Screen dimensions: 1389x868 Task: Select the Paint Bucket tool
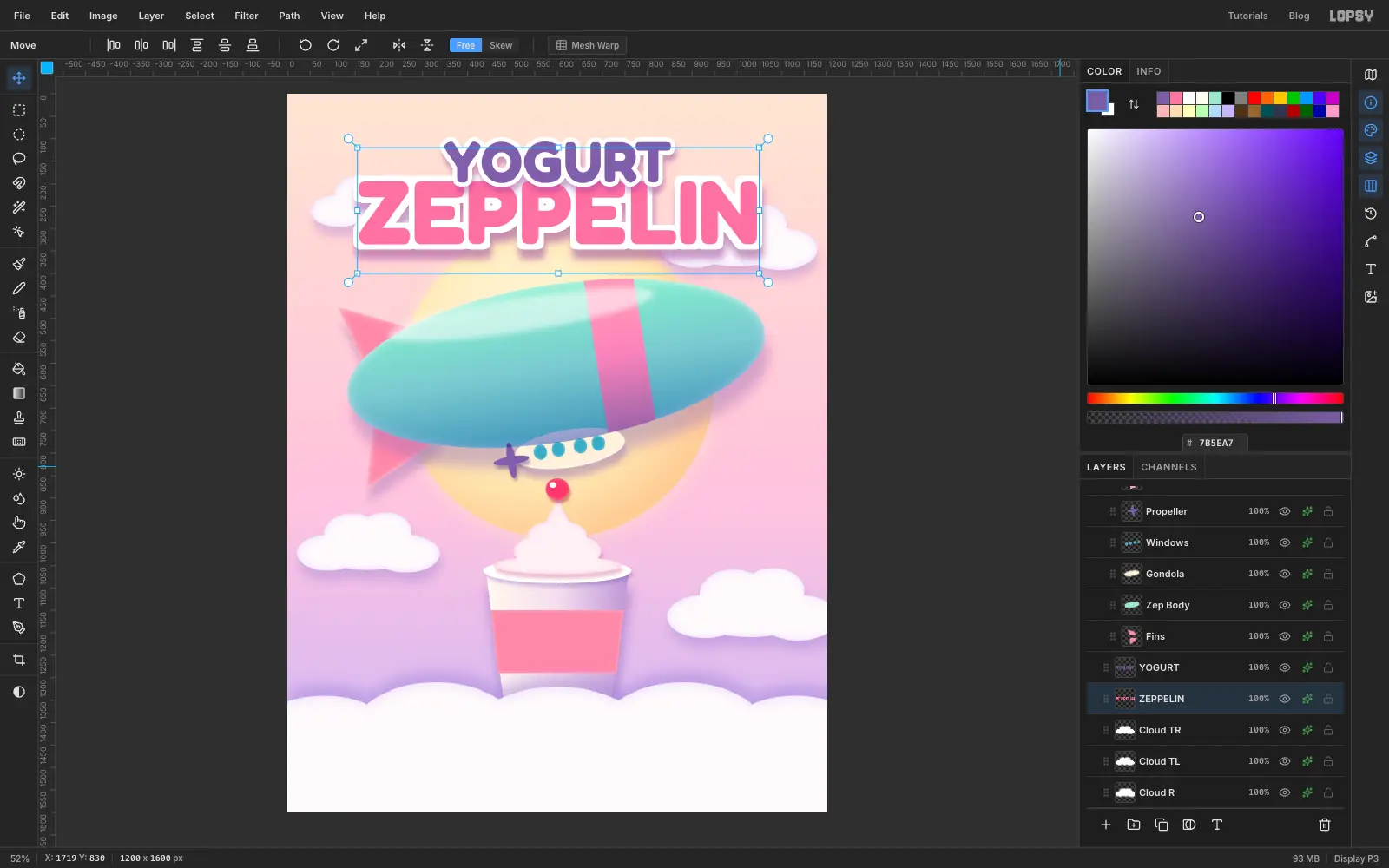pos(19,369)
